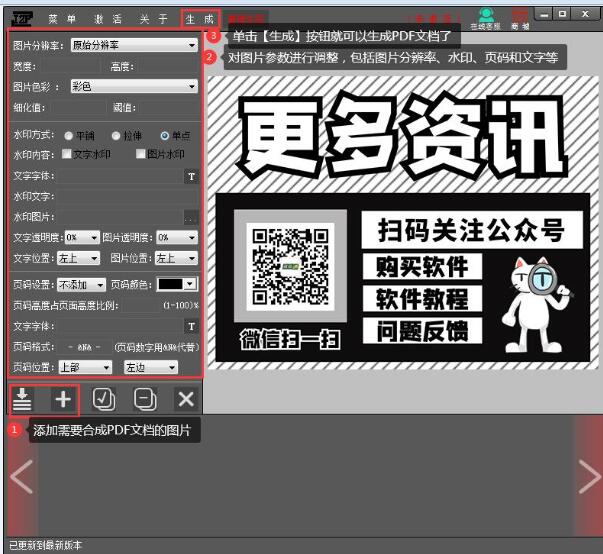The width and height of the screenshot is (603, 554).
Task: Open page number position 上部 dropdown
Action: point(85,368)
